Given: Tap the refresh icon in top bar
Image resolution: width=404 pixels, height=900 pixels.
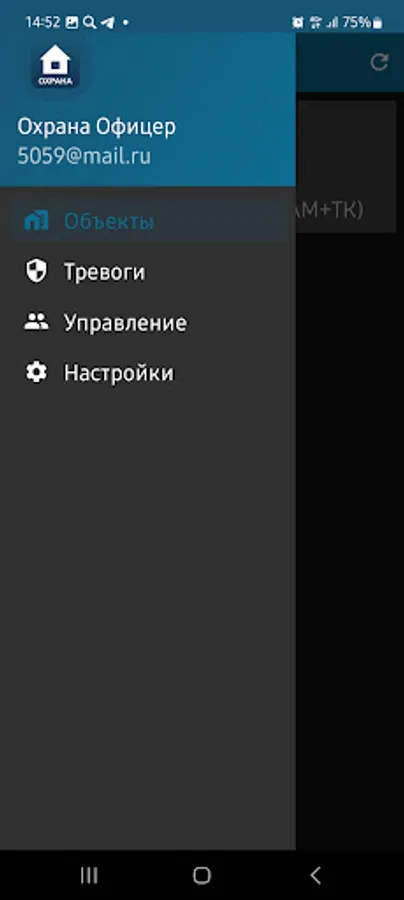Looking at the screenshot, I should pyautogui.click(x=379, y=62).
